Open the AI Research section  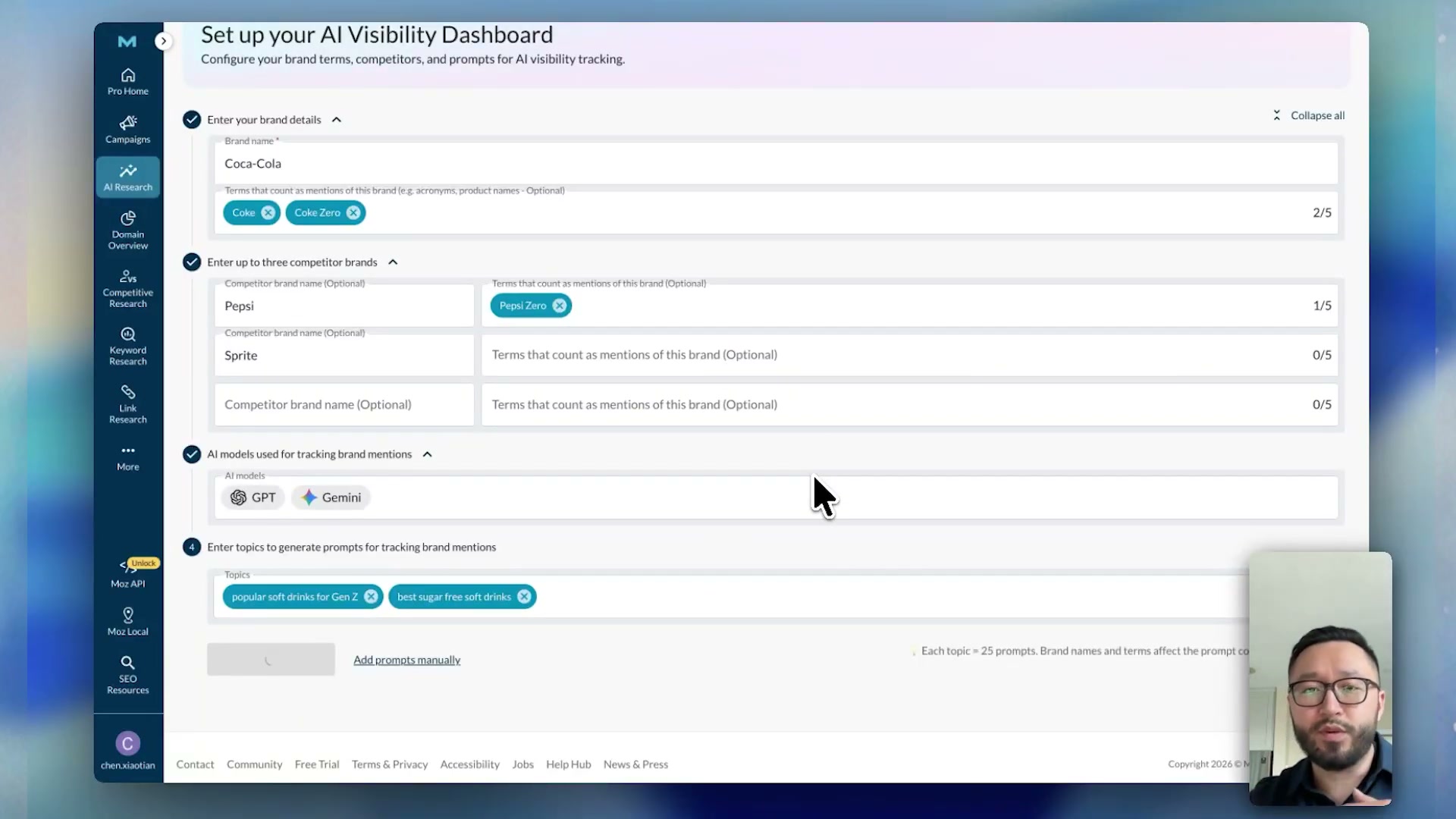127,177
